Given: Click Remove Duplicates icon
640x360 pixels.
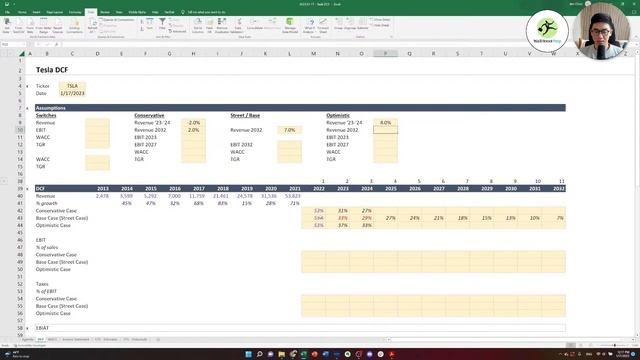Looking at the screenshot, I should (222, 25).
